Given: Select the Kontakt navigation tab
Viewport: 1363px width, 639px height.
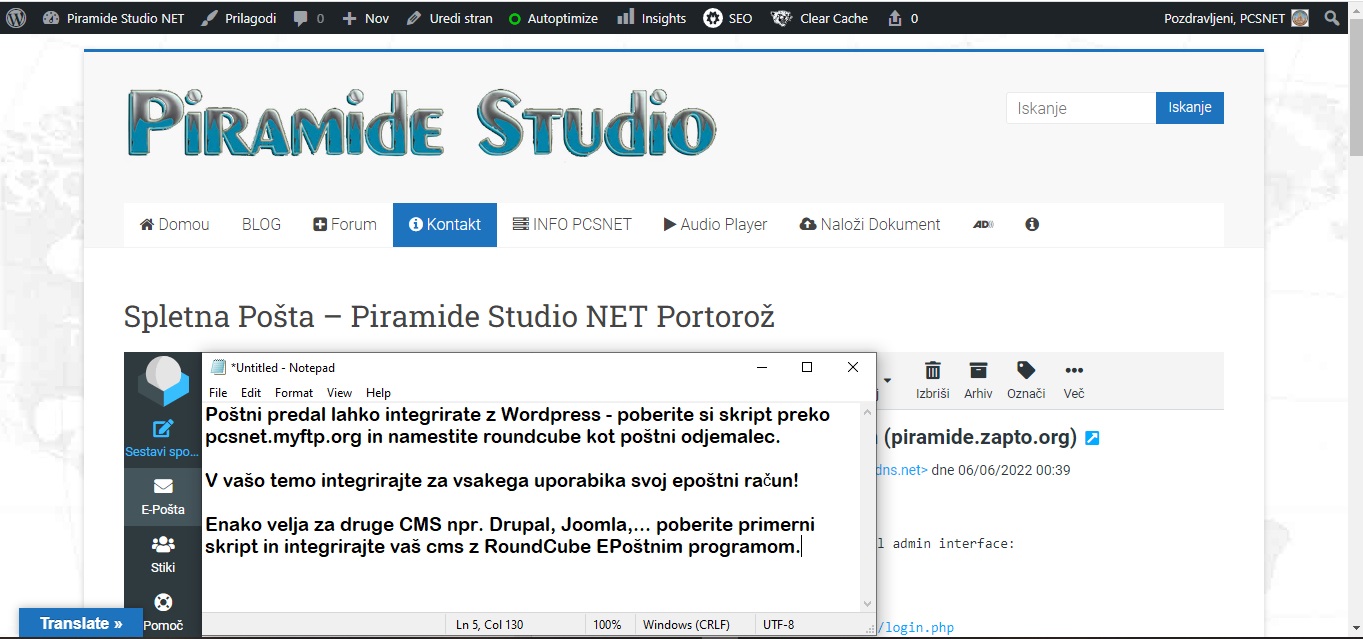Looking at the screenshot, I should point(445,224).
